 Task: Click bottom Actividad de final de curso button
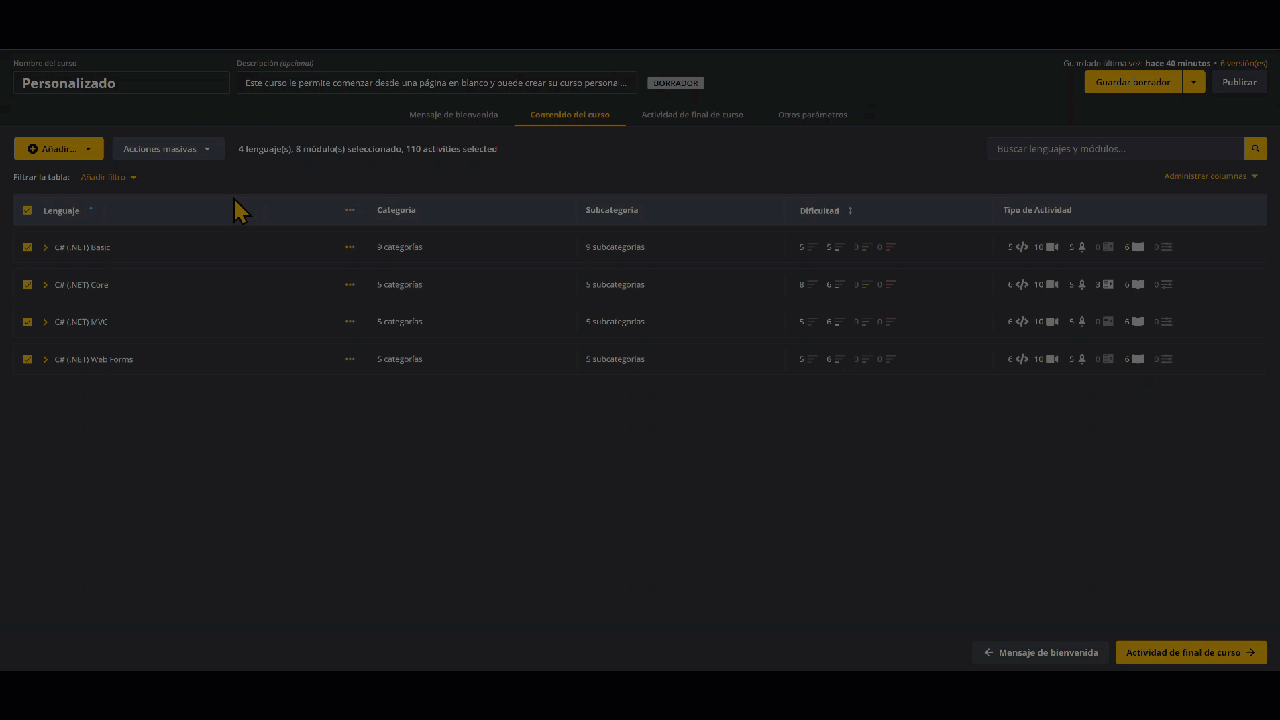click(x=1191, y=652)
